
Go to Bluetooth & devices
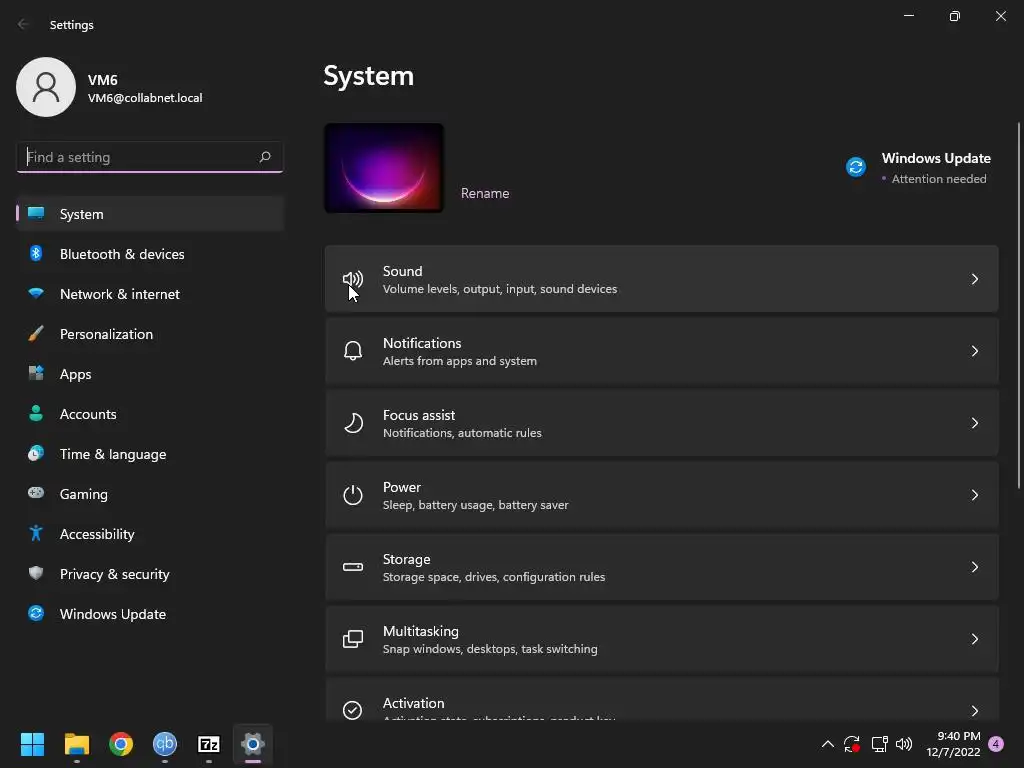pyautogui.click(x=150, y=253)
